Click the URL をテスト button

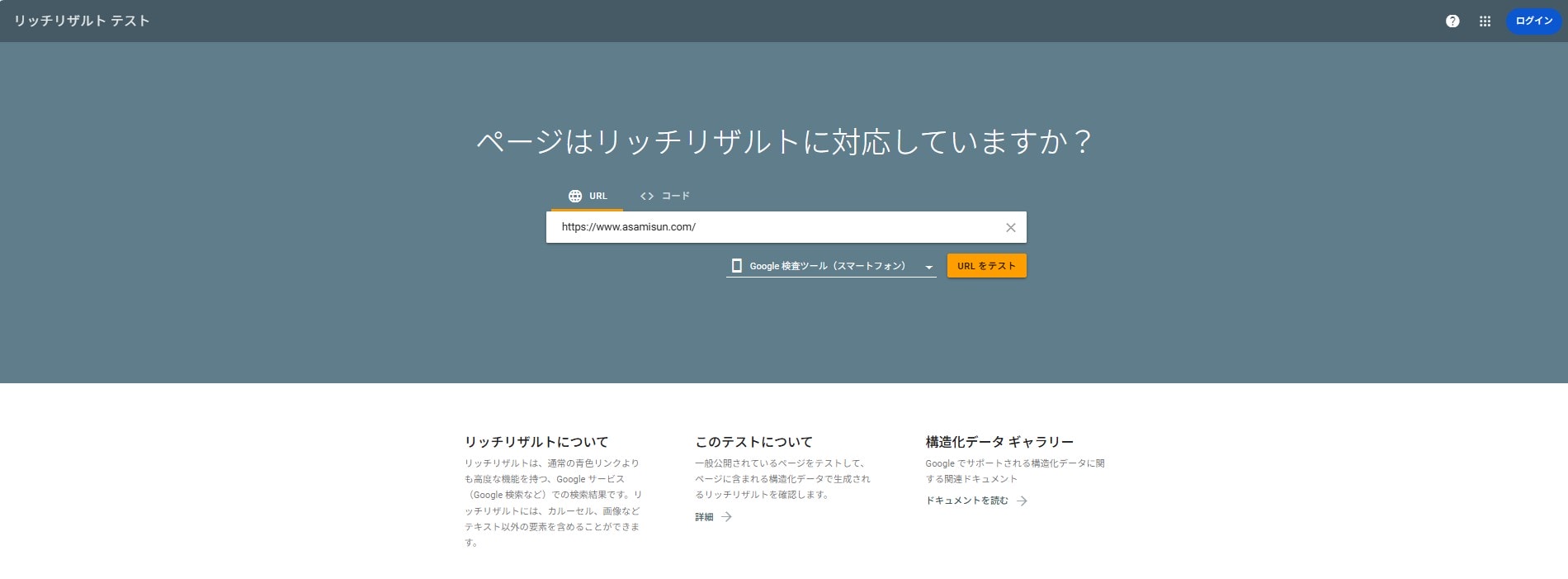tap(987, 266)
